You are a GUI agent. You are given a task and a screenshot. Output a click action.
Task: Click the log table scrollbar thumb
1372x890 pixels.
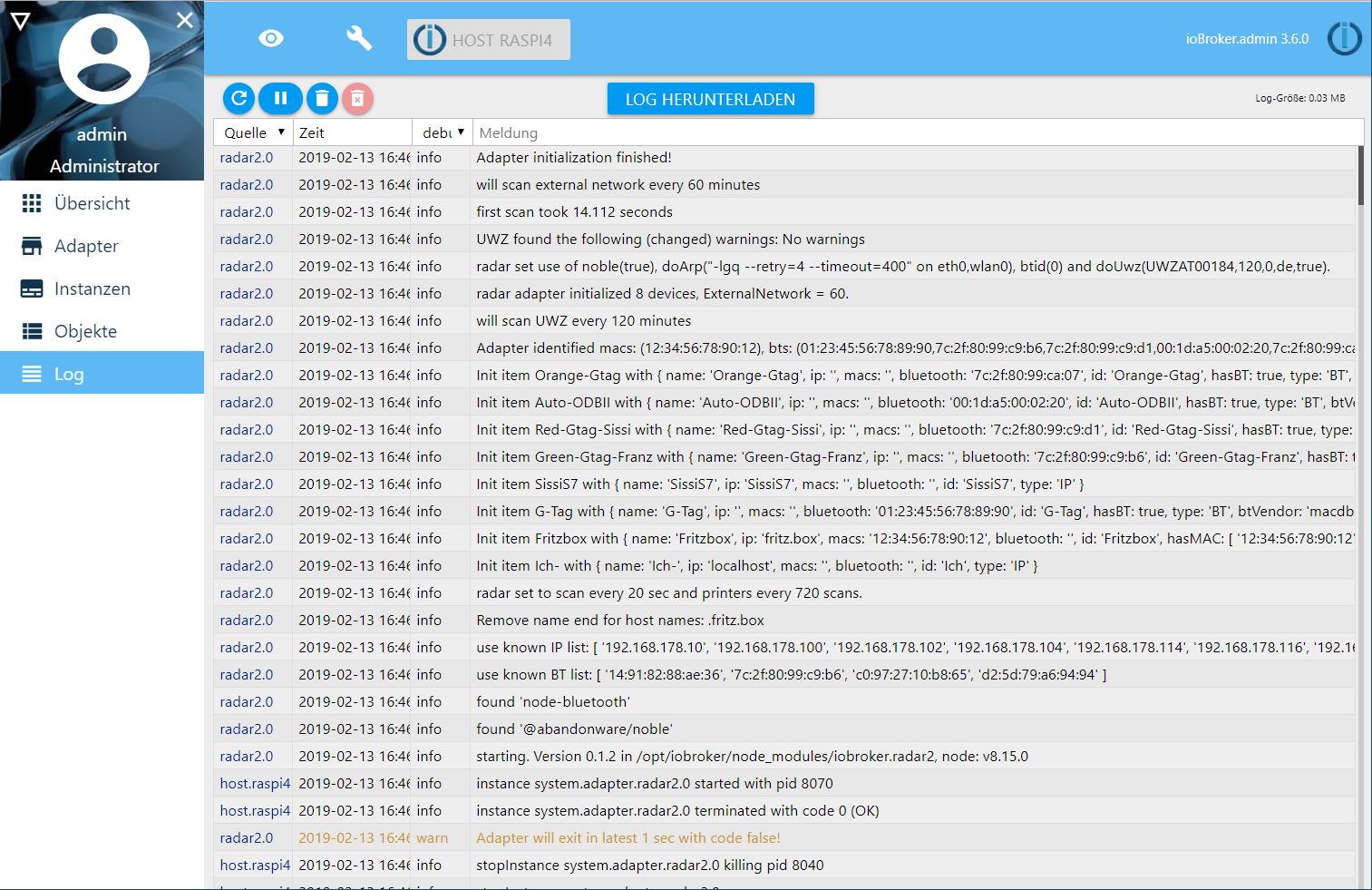click(1360, 175)
